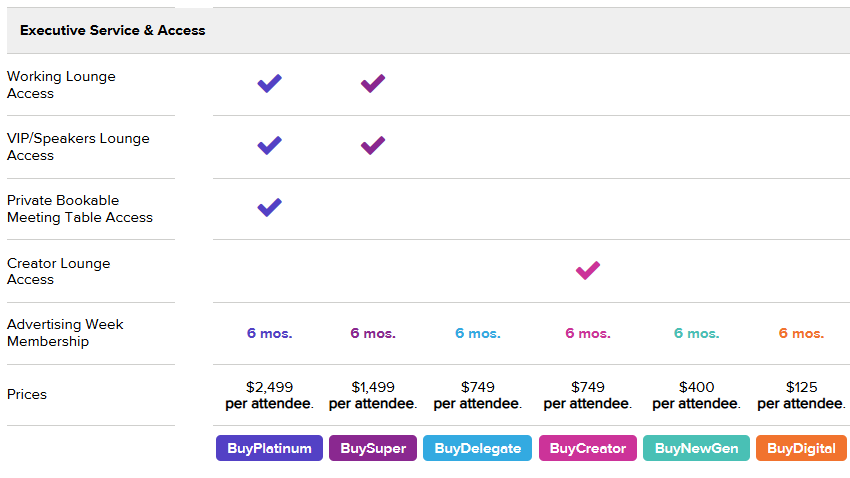Click Super checkmark for VIP/Speakers Lounge
This screenshot has height=478, width=850.
pyautogui.click(x=373, y=146)
